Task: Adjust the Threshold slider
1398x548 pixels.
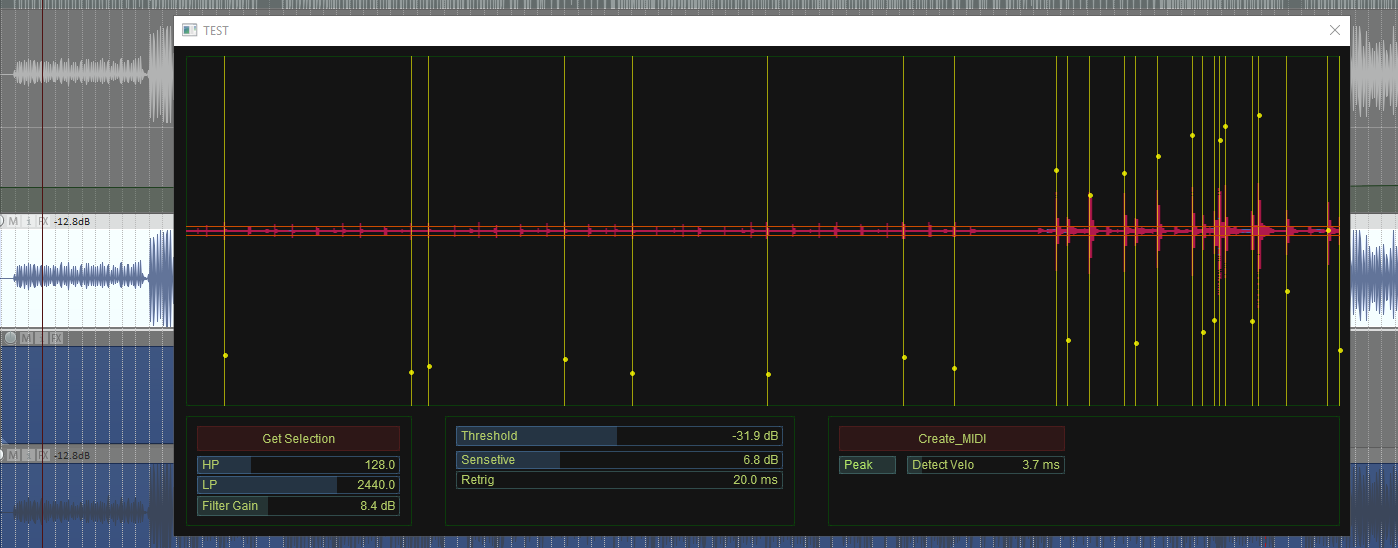Action: (x=619, y=436)
